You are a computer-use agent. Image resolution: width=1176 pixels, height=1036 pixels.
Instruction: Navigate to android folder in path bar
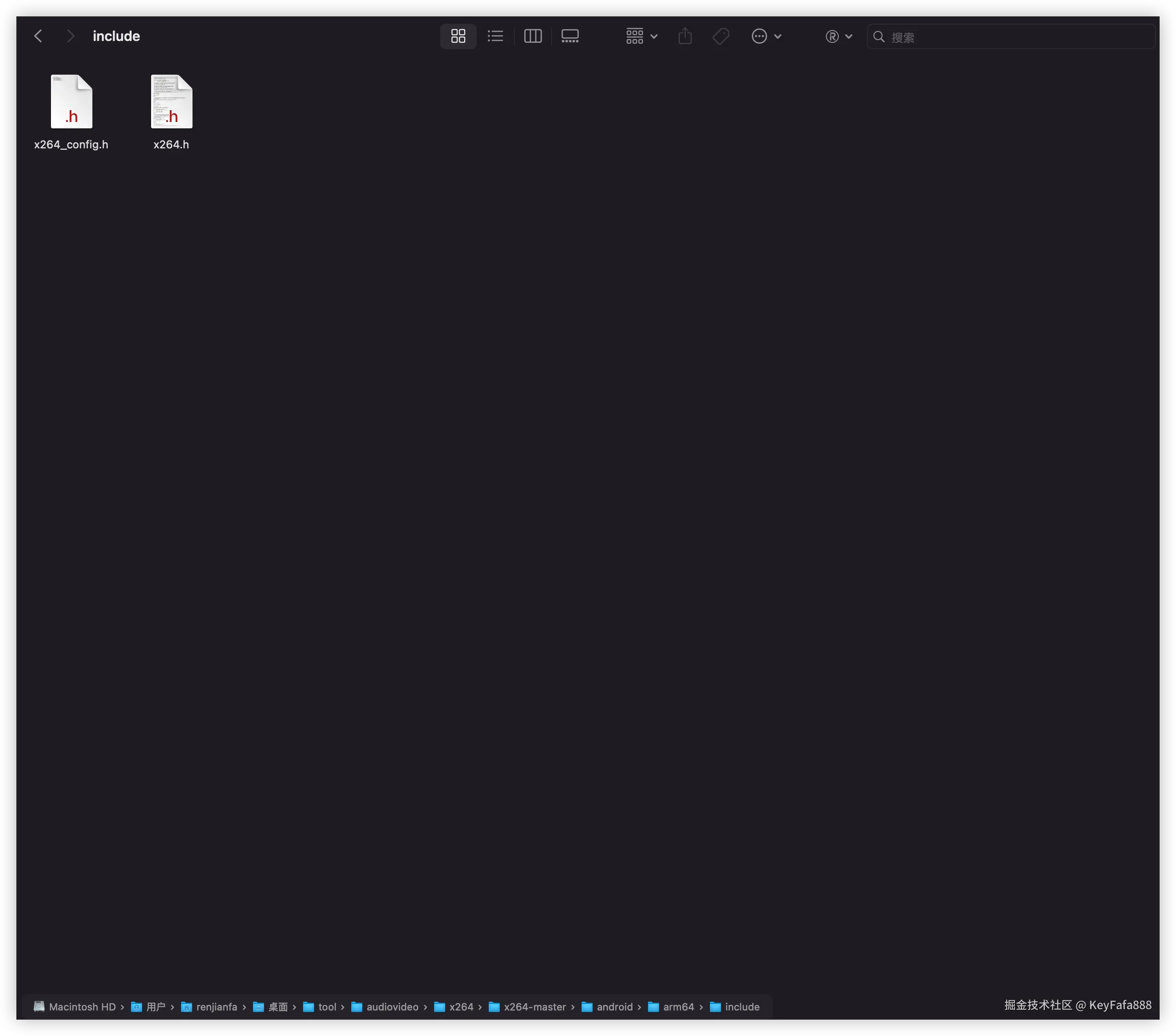click(614, 1007)
